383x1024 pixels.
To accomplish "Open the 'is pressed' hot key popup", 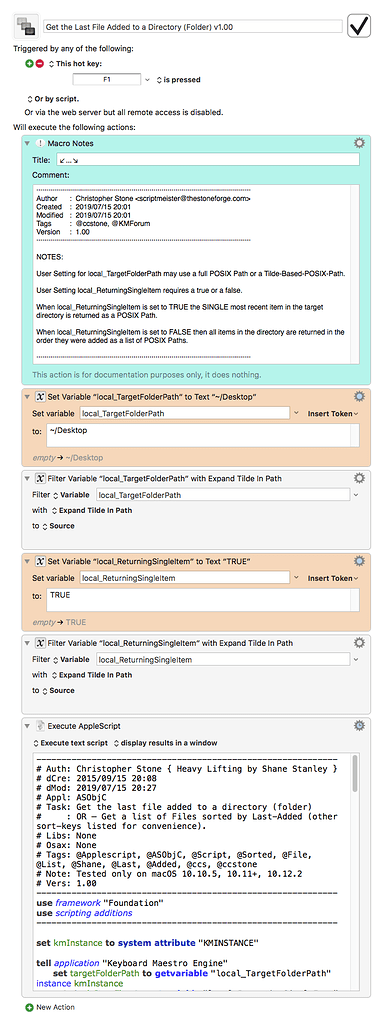I will tap(178, 80).
